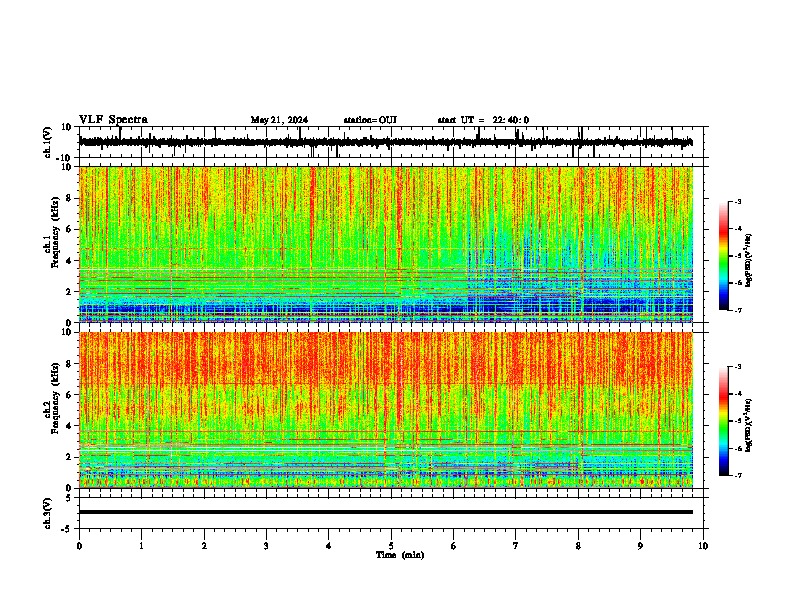This screenshot has height=612, width=792.
Task: Click the ch.1 "Frequency (kHz)" axis label
Action: 55,232
